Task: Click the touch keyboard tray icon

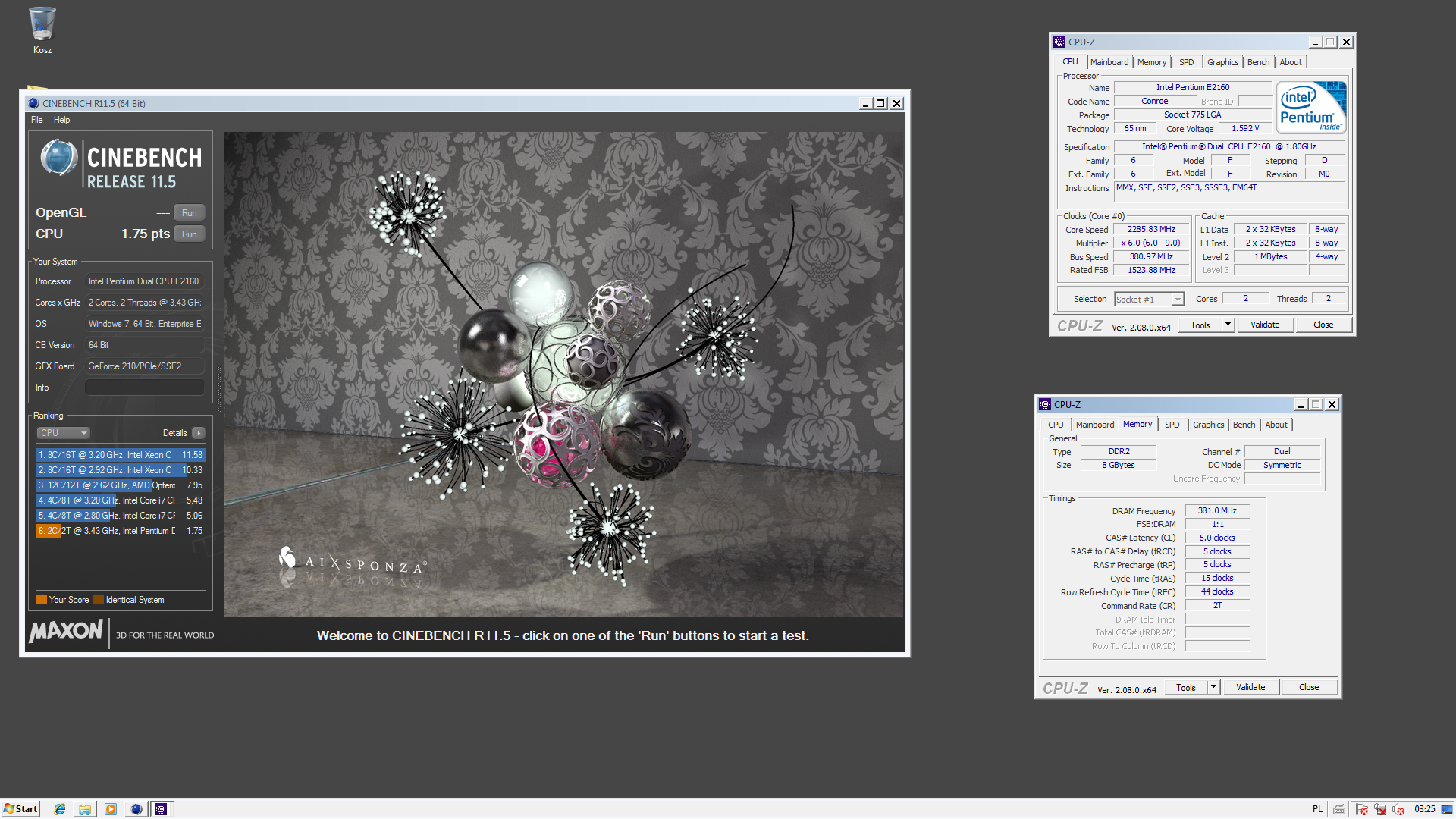Action: pyautogui.click(x=1339, y=809)
